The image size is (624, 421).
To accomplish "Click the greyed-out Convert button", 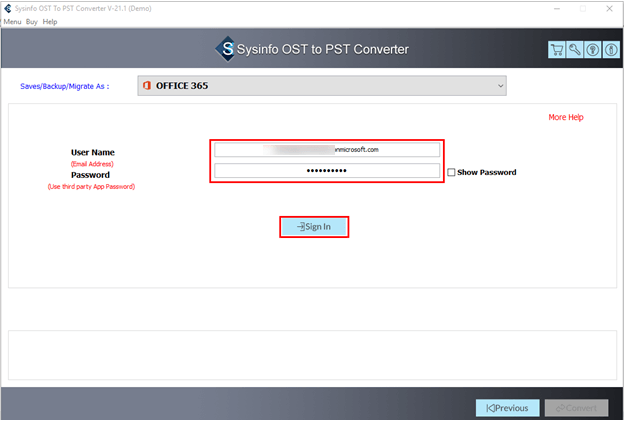I will click(576, 408).
